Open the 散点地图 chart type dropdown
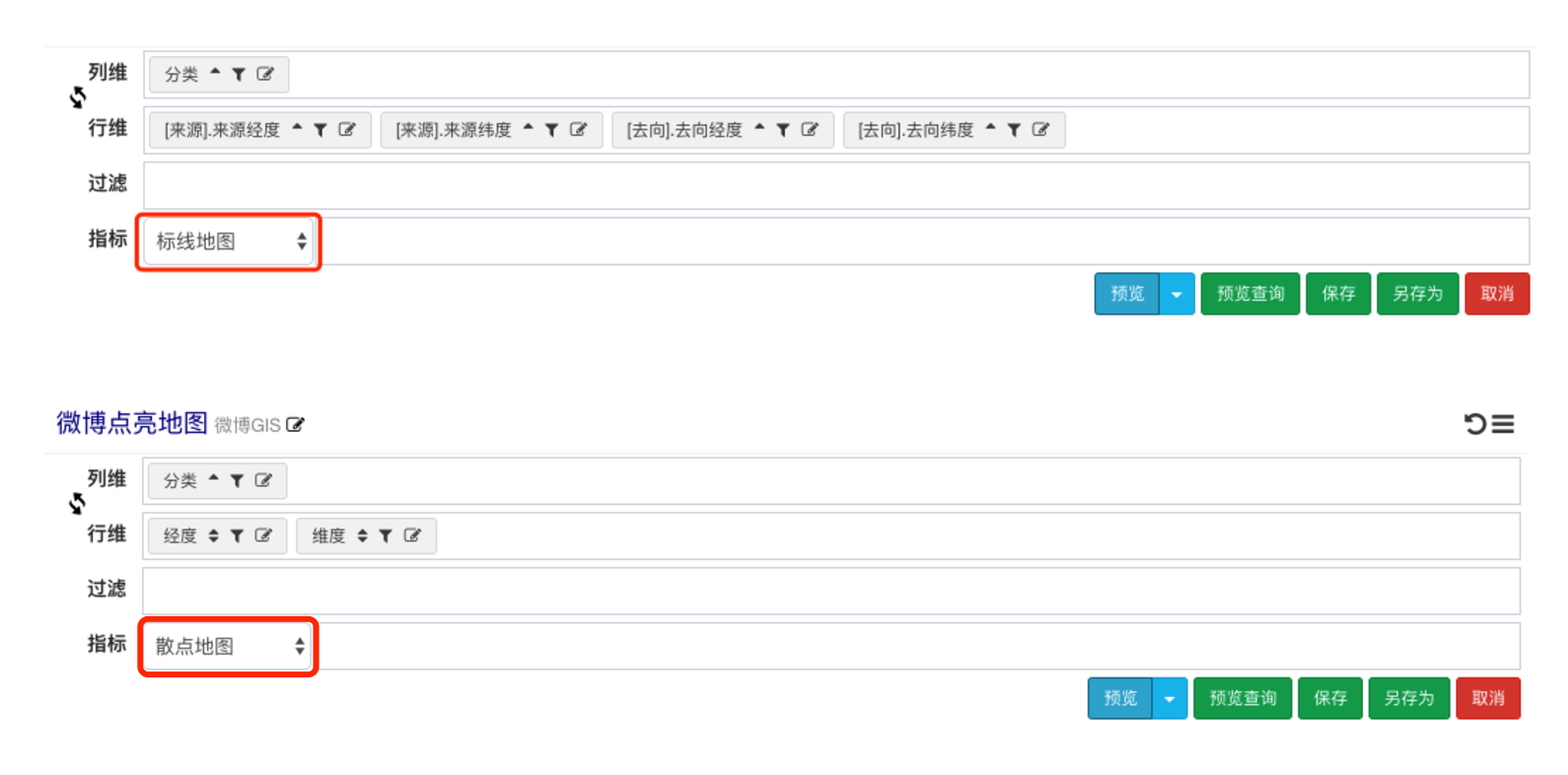Screen dimensions: 1568x775 (228, 647)
